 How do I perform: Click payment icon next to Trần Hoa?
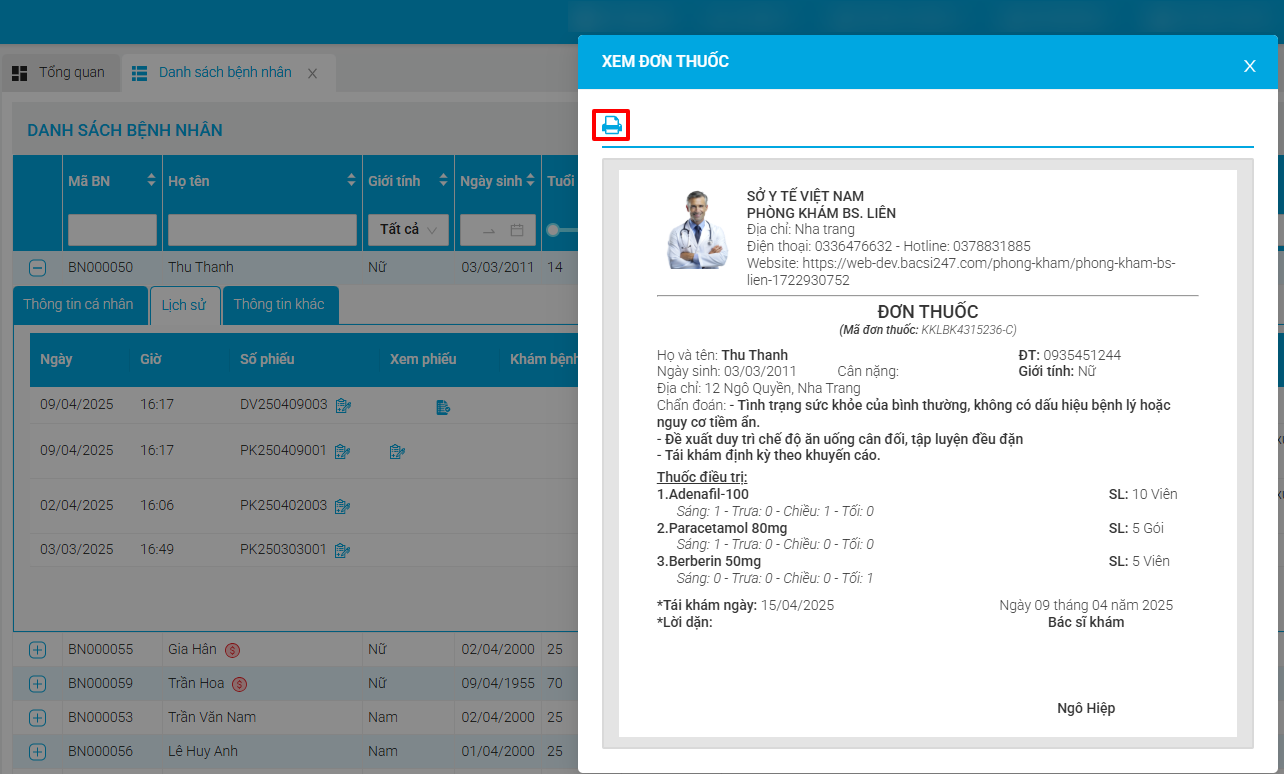(239, 684)
